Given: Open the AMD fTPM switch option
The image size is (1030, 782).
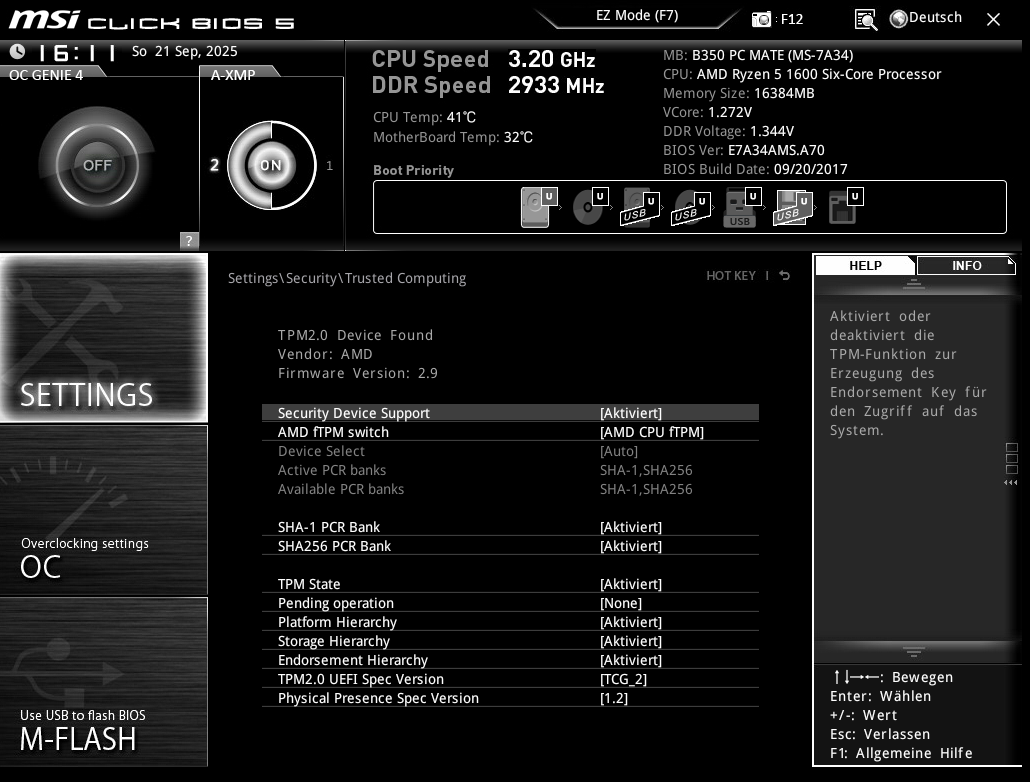Looking at the screenshot, I should pos(510,432).
